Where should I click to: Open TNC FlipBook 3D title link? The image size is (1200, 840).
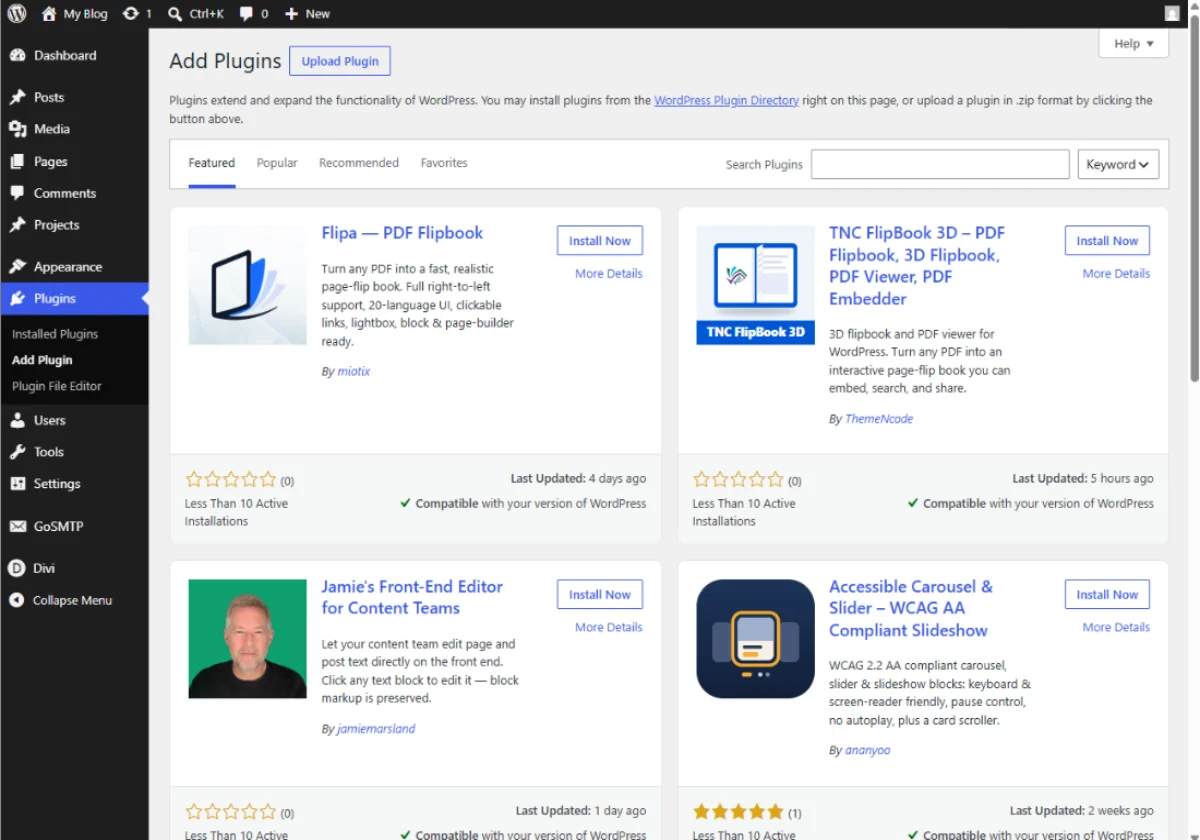pyautogui.click(x=917, y=265)
